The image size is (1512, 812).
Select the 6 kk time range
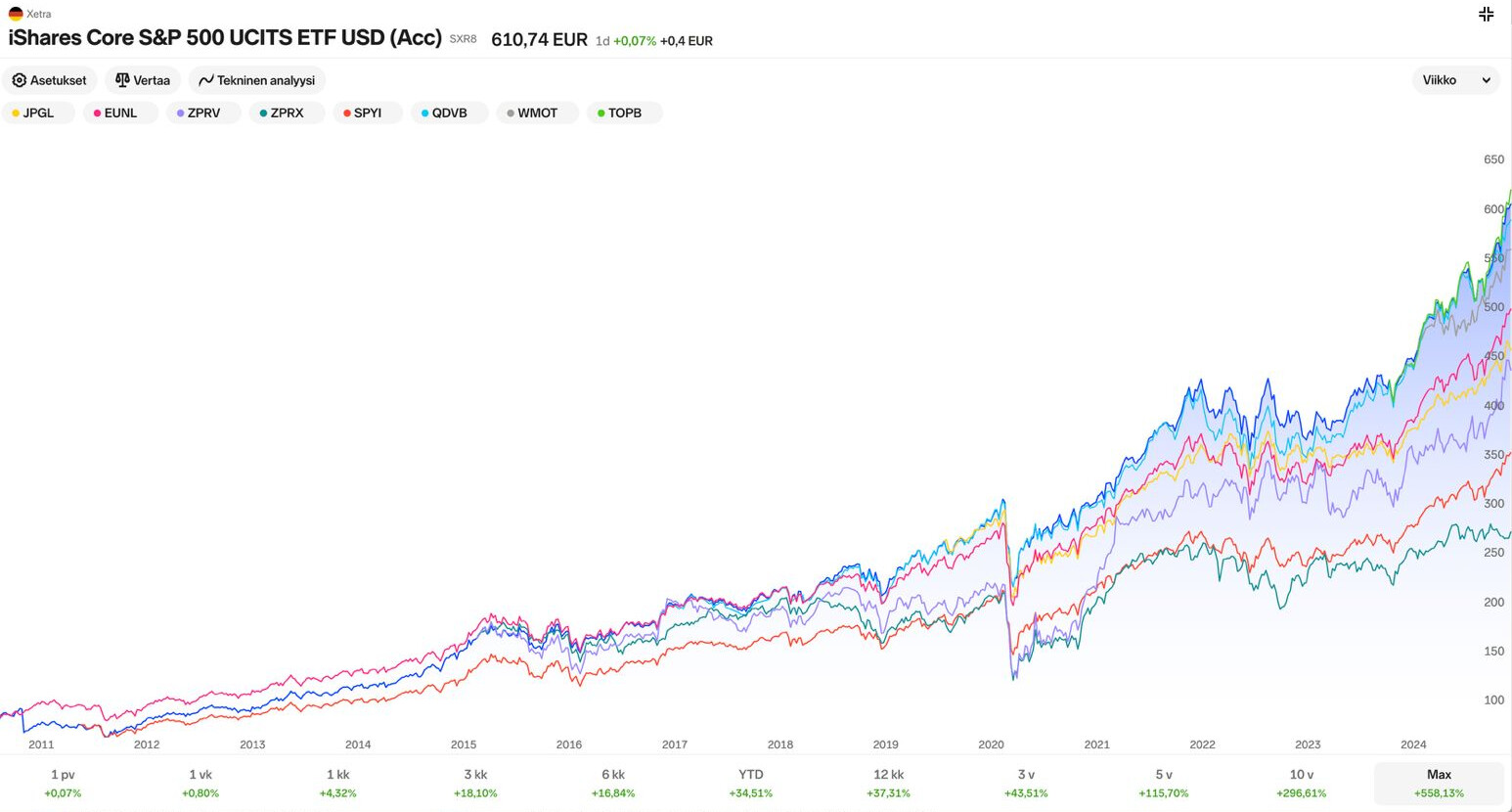point(613,783)
